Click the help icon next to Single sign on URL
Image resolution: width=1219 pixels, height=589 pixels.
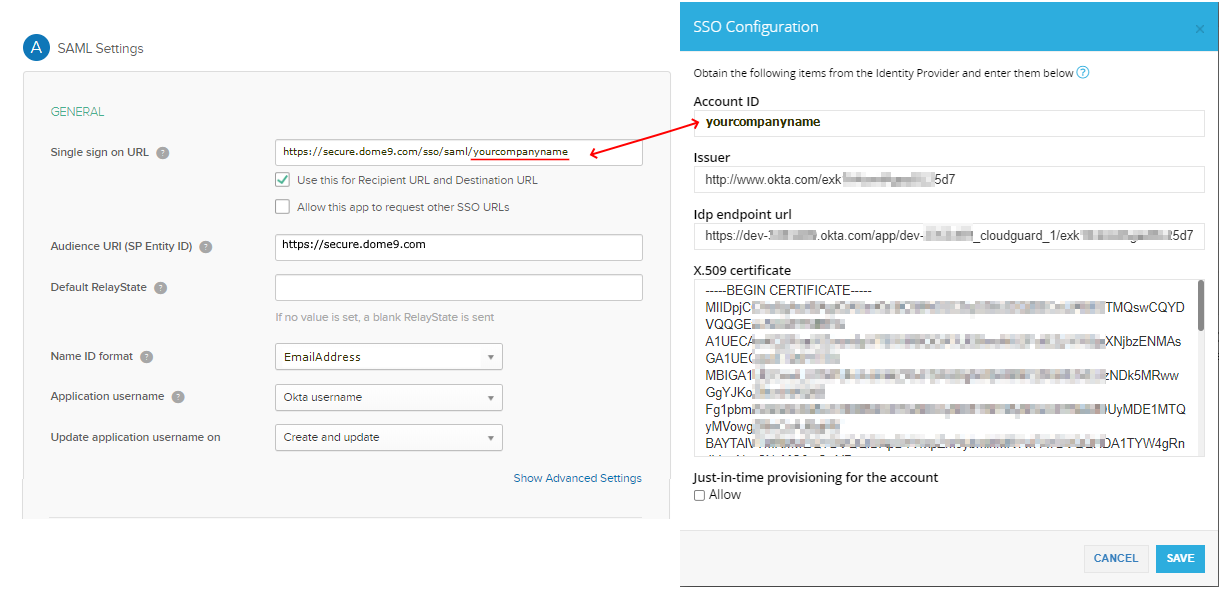coord(165,152)
